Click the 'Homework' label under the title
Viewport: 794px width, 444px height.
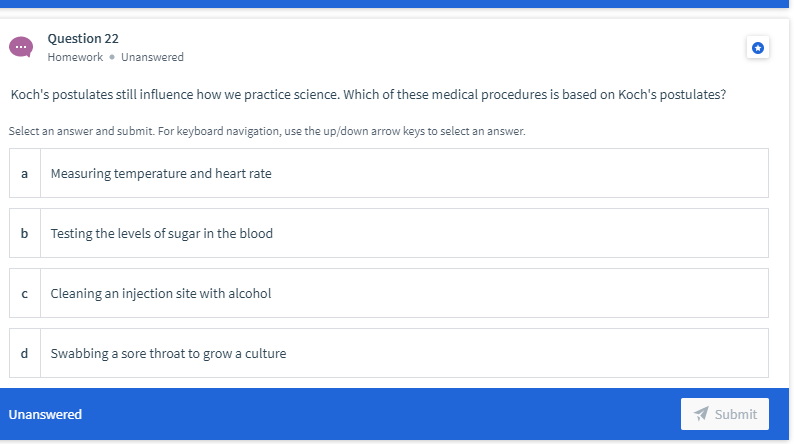(x=75, y=57)
